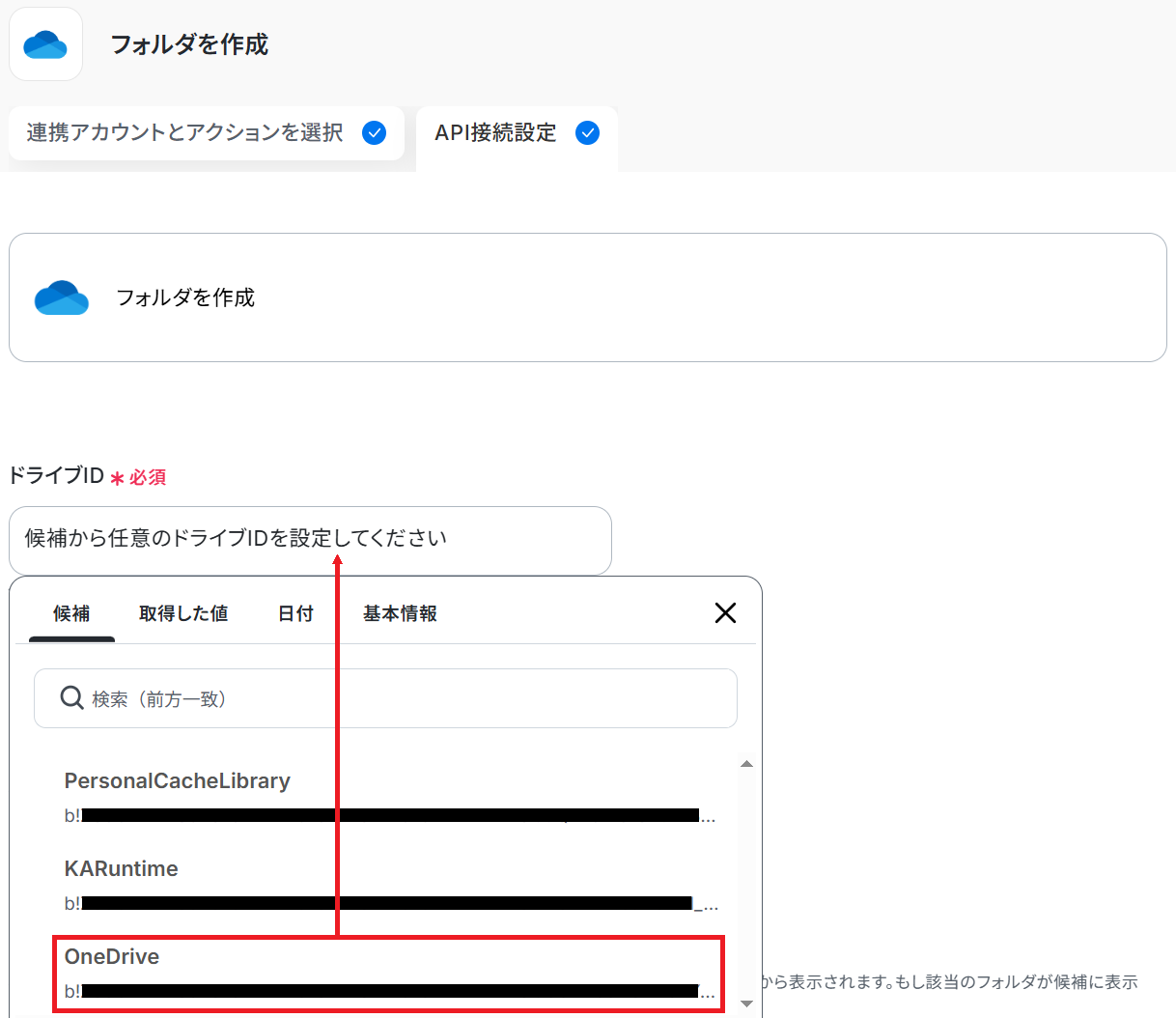The width and height of the screenshot is (1176, 1018).
Task: Open the 日付 tab
Action: point(295,613)
